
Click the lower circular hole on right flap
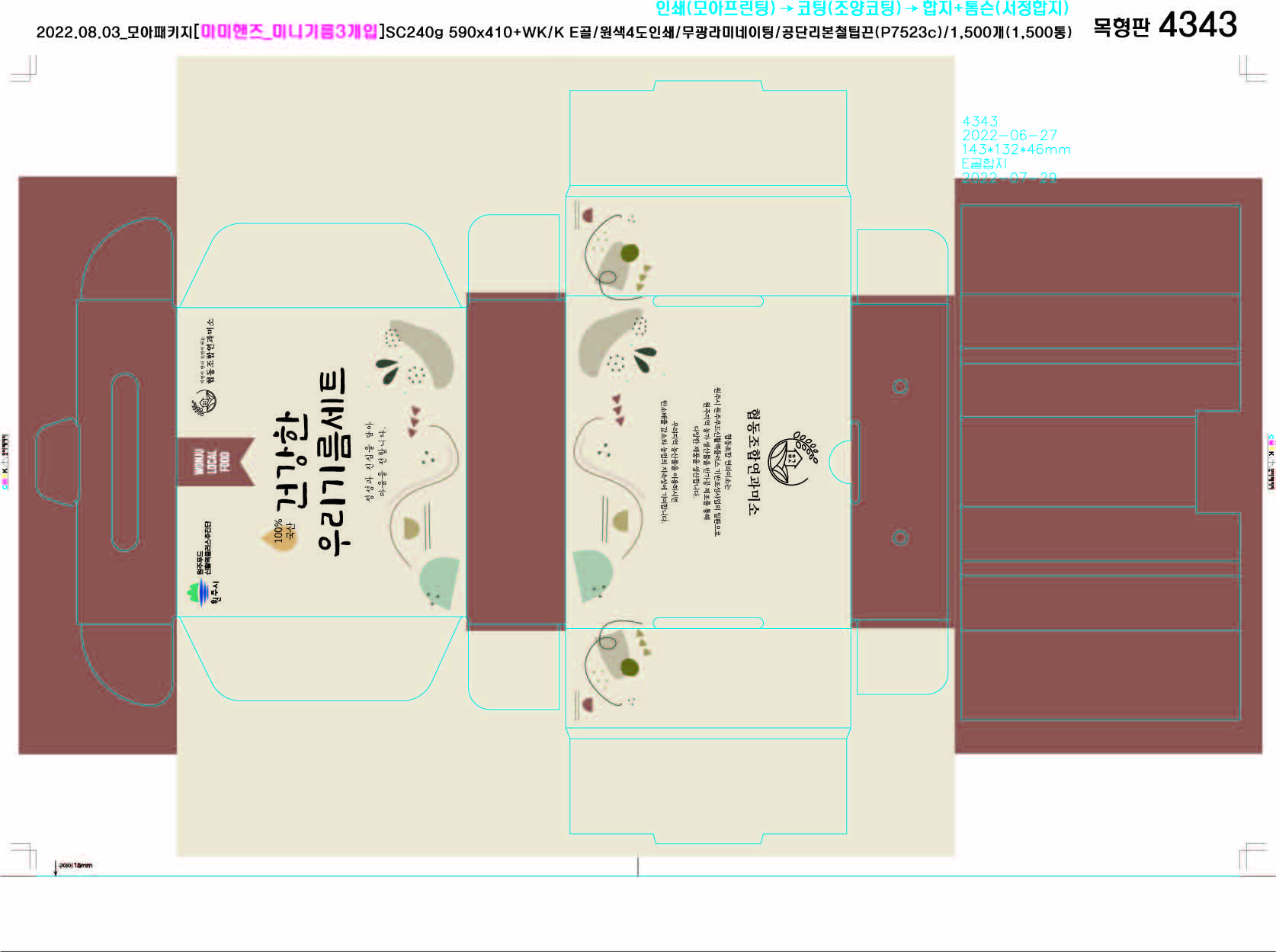(x=900, y=537)
